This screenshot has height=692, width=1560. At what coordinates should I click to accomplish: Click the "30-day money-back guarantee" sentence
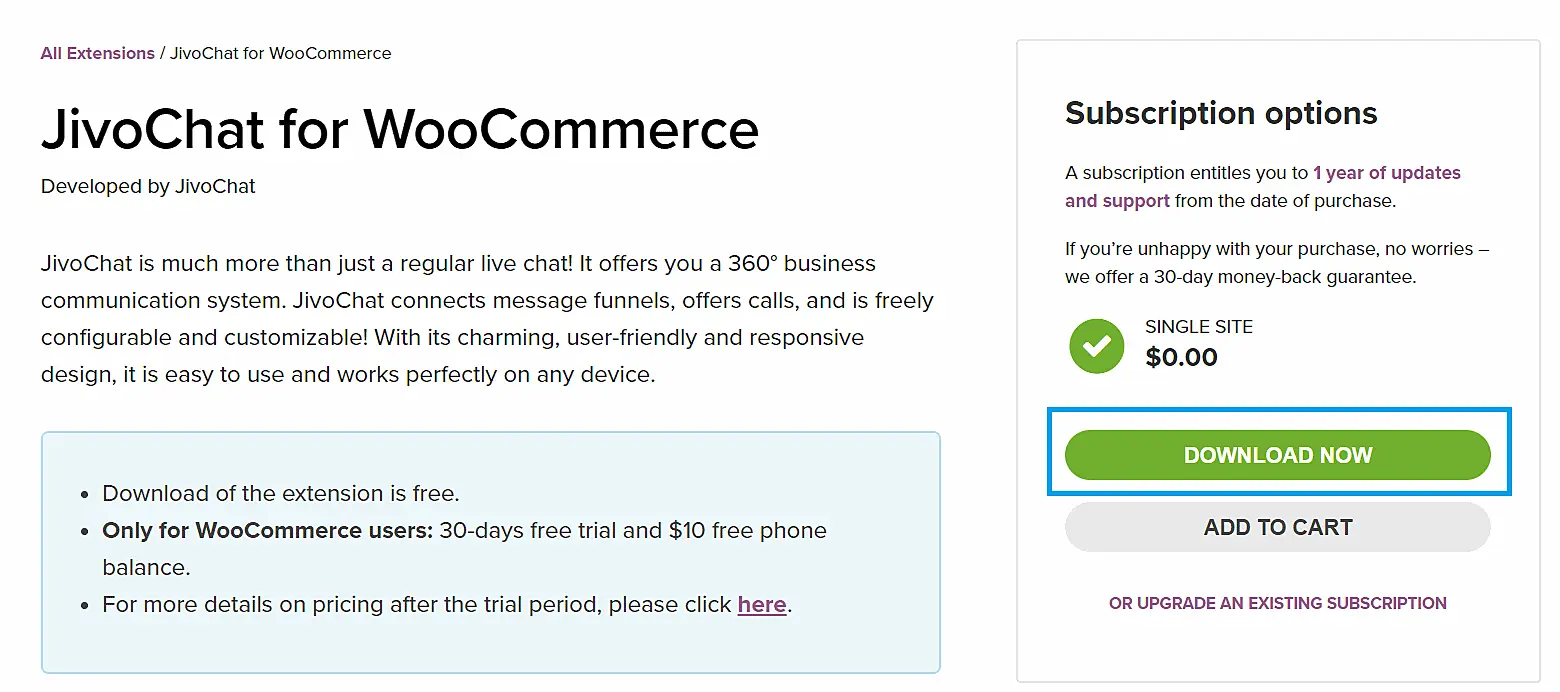[1276, 263]
